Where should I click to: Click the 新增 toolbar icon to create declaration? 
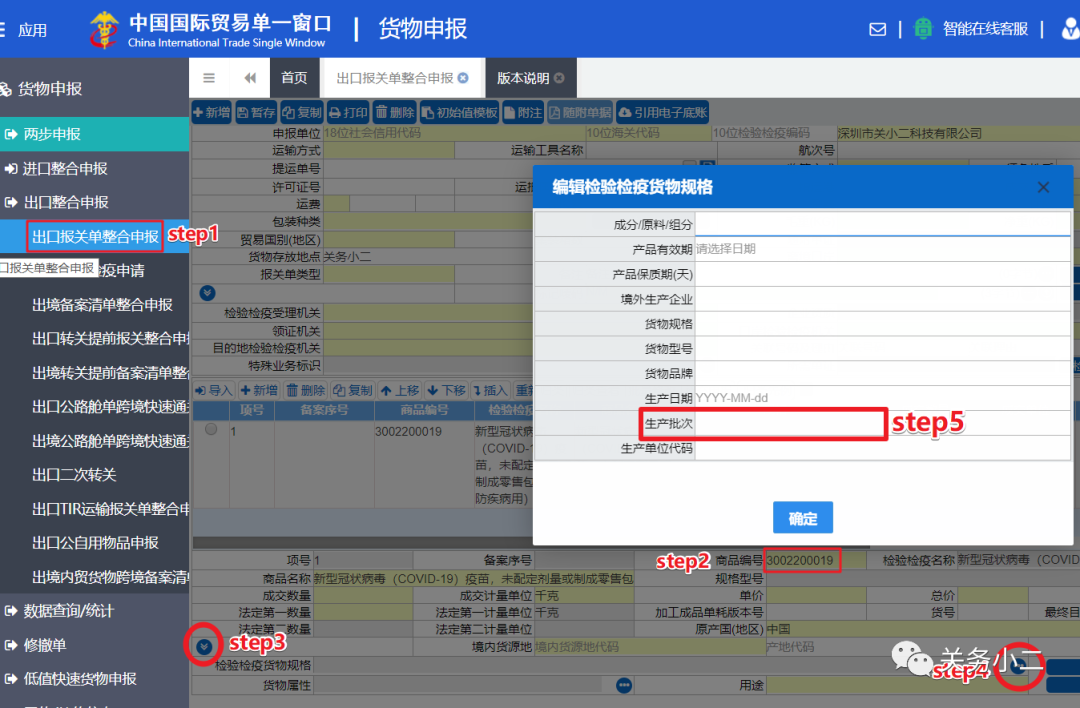(210, 112)
